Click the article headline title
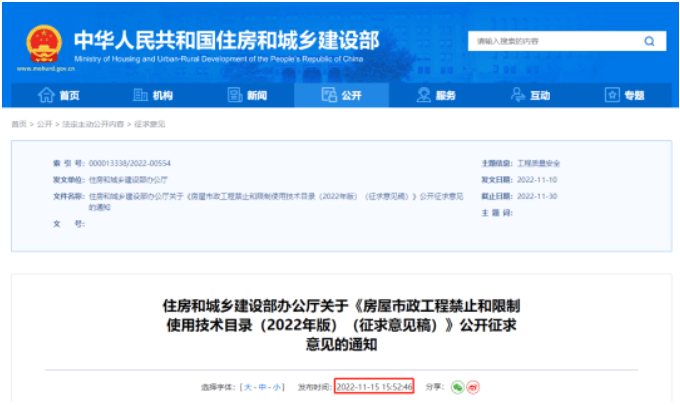Image resolution: width=680 pixels, height=405 pixels. point(341,325)
